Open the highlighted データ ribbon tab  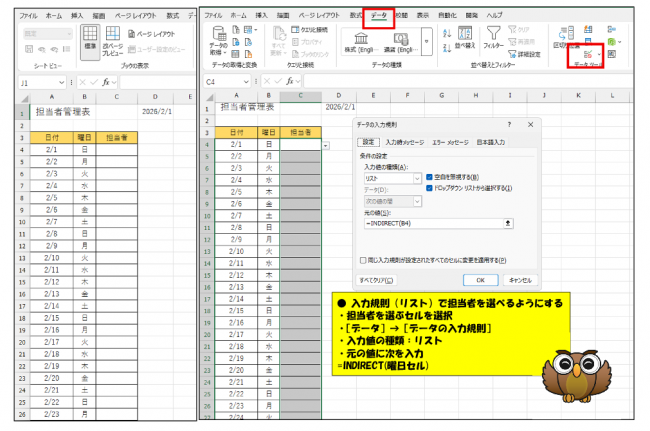(380, 16)
